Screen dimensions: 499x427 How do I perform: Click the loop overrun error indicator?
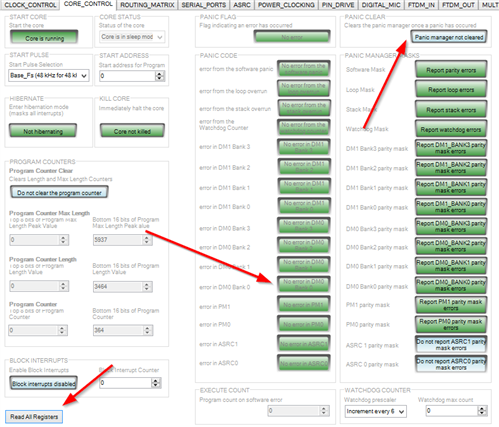(x=304, y=88)
